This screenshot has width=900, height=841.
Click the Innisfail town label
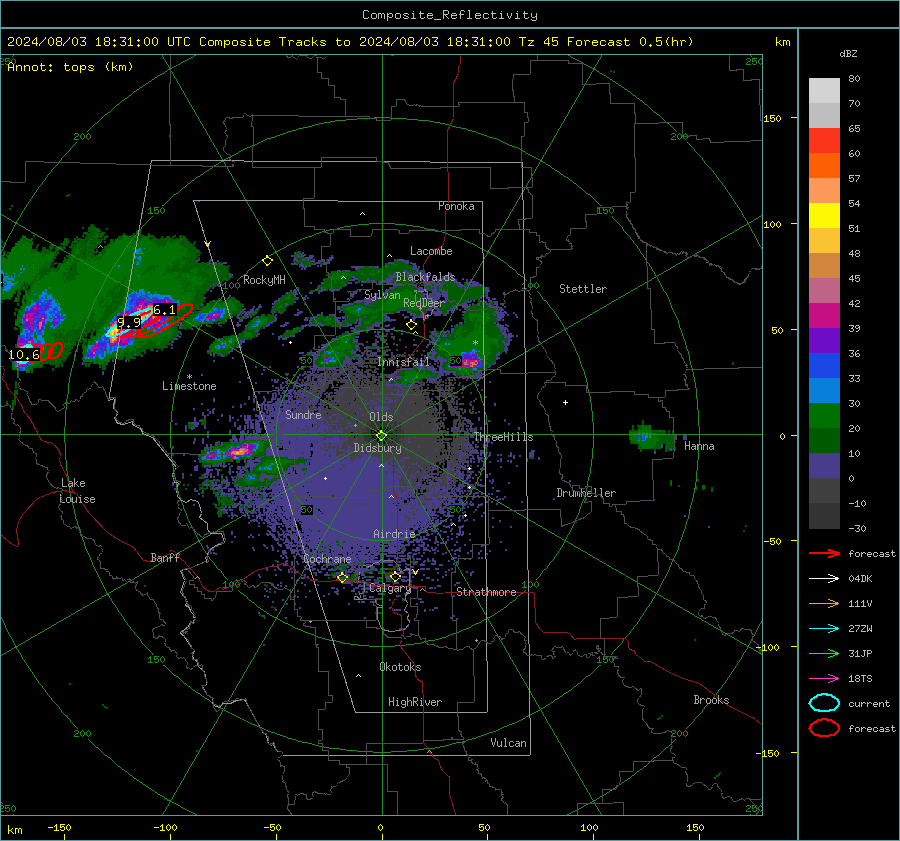pyautogui.click(x=404, y=362)
